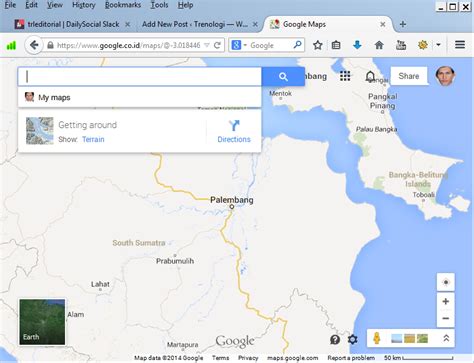Bookmark this page with star icon
The height and width of the screenshot is (363, 474).
tap(318, 45)
